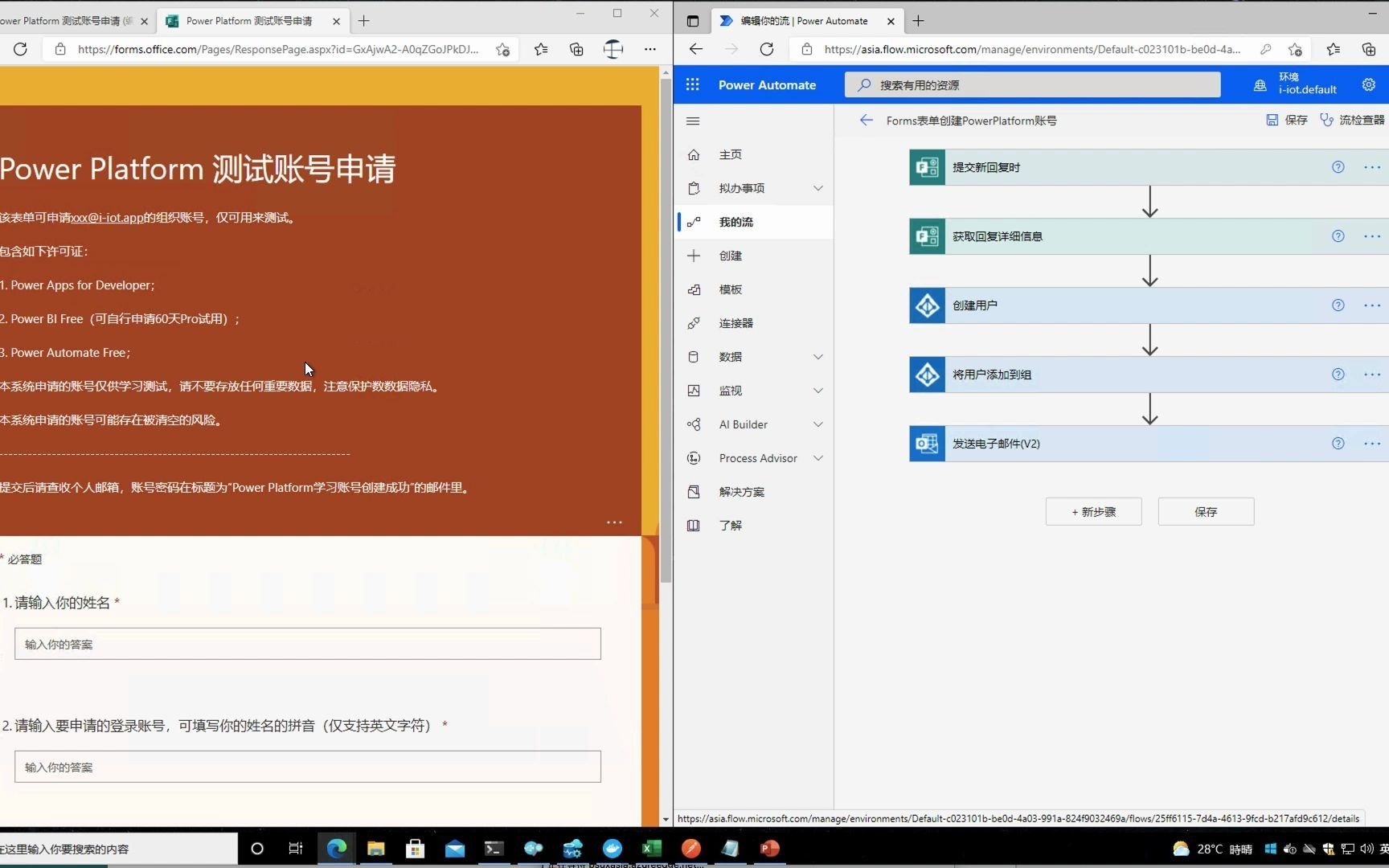The height and width of the screenshot is (868, 1389).
Task: Expand 拟办事项 in the navigation
Action: [817, 188]
